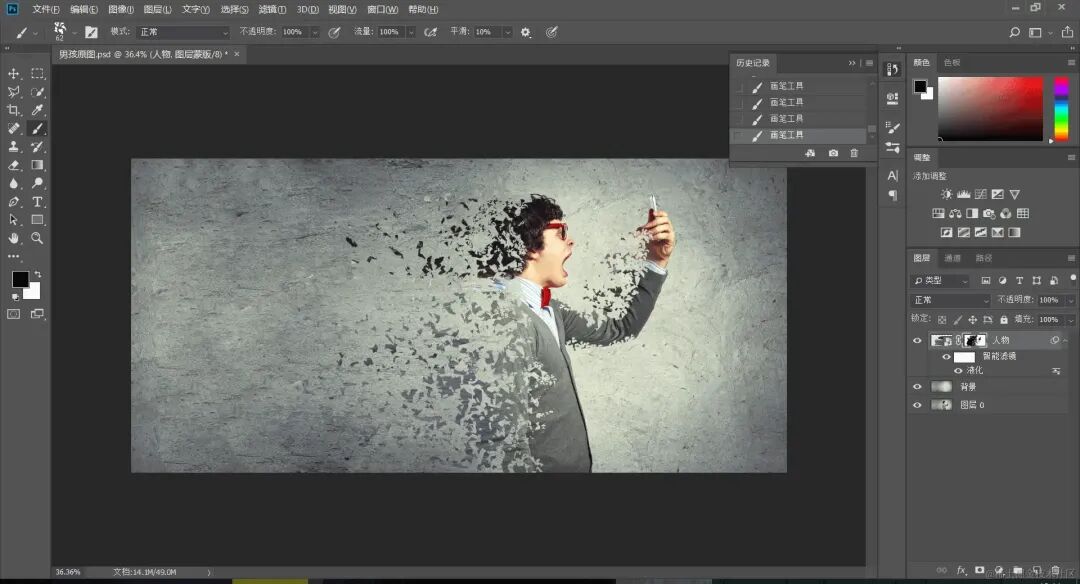
Task: Click the rainbow hue slider strip
Action: point(1061,109)
